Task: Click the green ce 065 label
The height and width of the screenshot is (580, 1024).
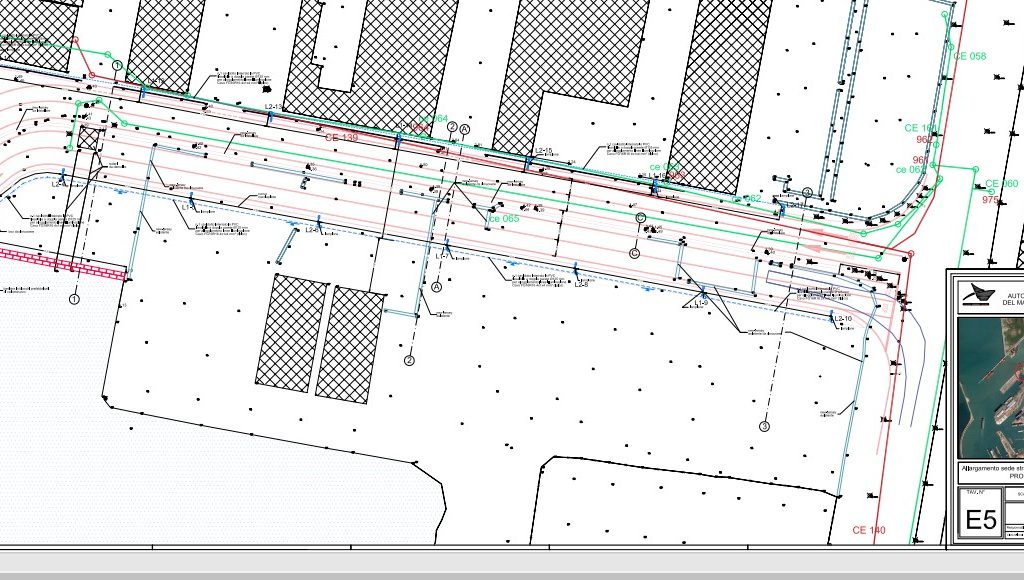Action: pos(503,218)
